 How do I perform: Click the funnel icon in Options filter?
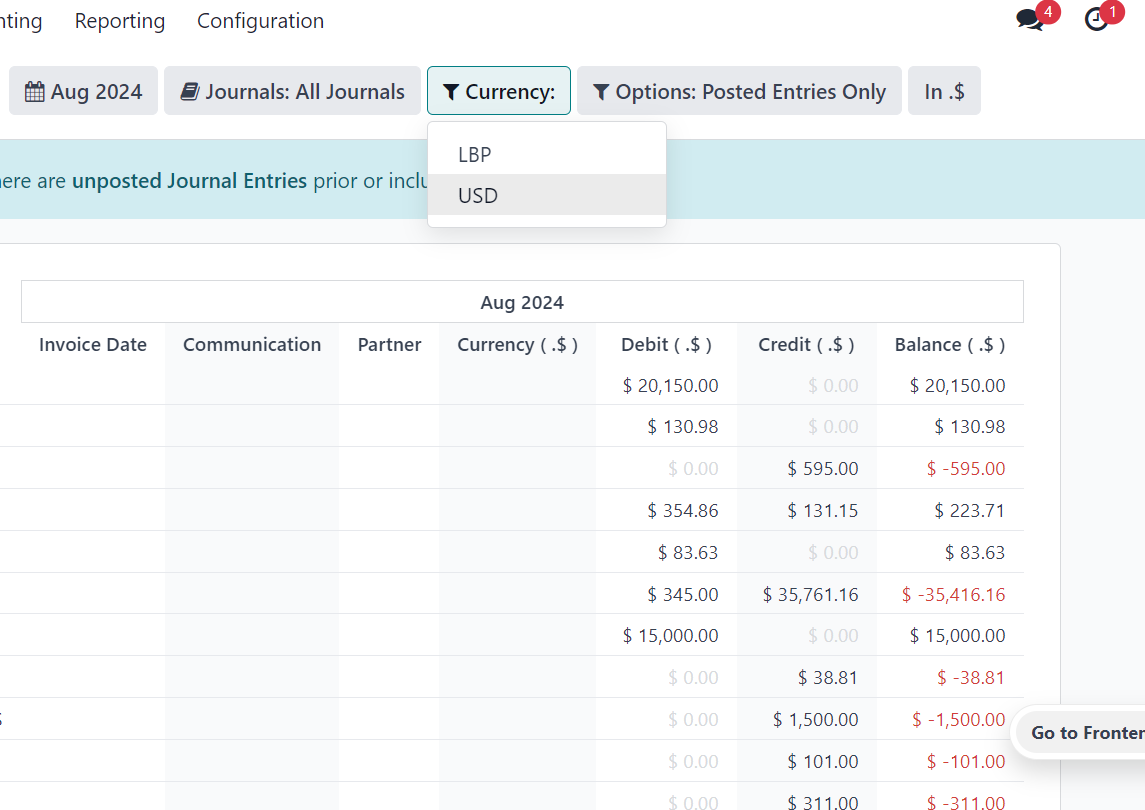coord(601,91)
